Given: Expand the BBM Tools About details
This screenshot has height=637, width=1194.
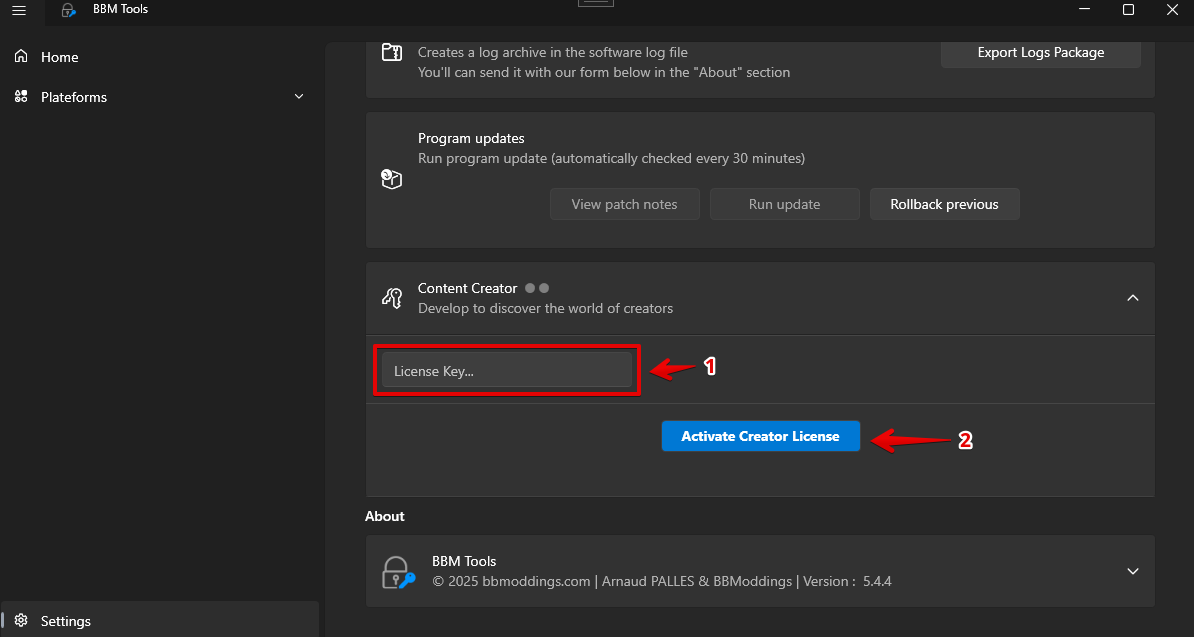Looking at the screenshot, I should (1132, 571).
